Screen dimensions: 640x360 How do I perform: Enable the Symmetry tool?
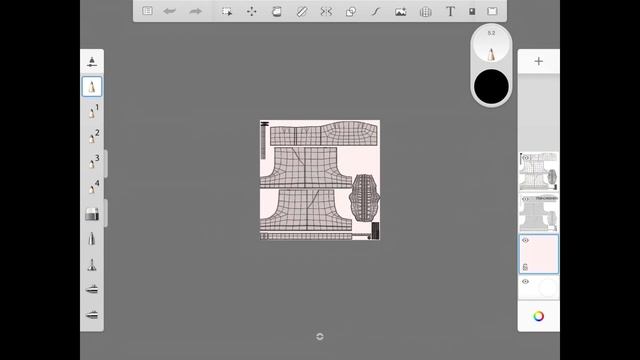(x=326, y=11)
